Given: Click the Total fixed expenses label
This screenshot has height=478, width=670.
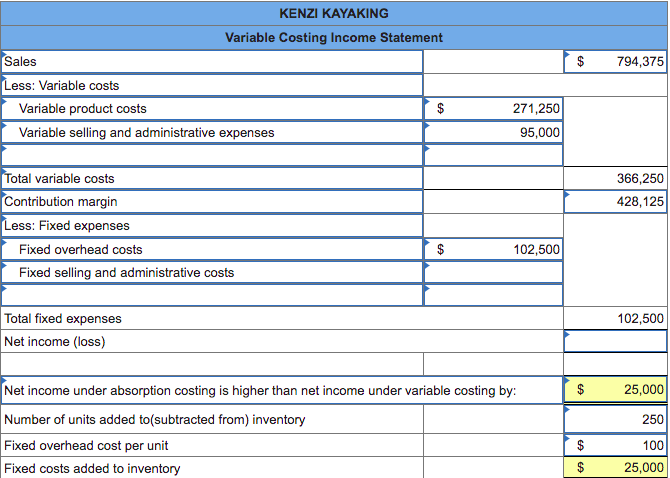Looking at the screenshot, I should [x=63, y=319].
